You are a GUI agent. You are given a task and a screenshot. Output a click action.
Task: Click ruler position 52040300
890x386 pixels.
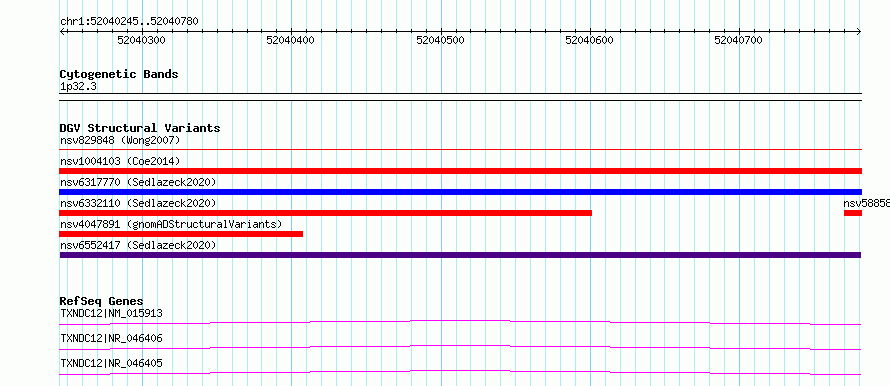(x=141, y=40)
